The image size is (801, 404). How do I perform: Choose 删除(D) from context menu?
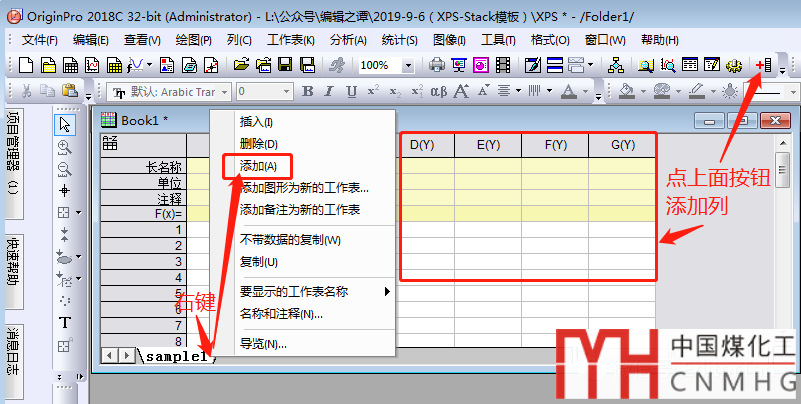[x=258, y=144]
